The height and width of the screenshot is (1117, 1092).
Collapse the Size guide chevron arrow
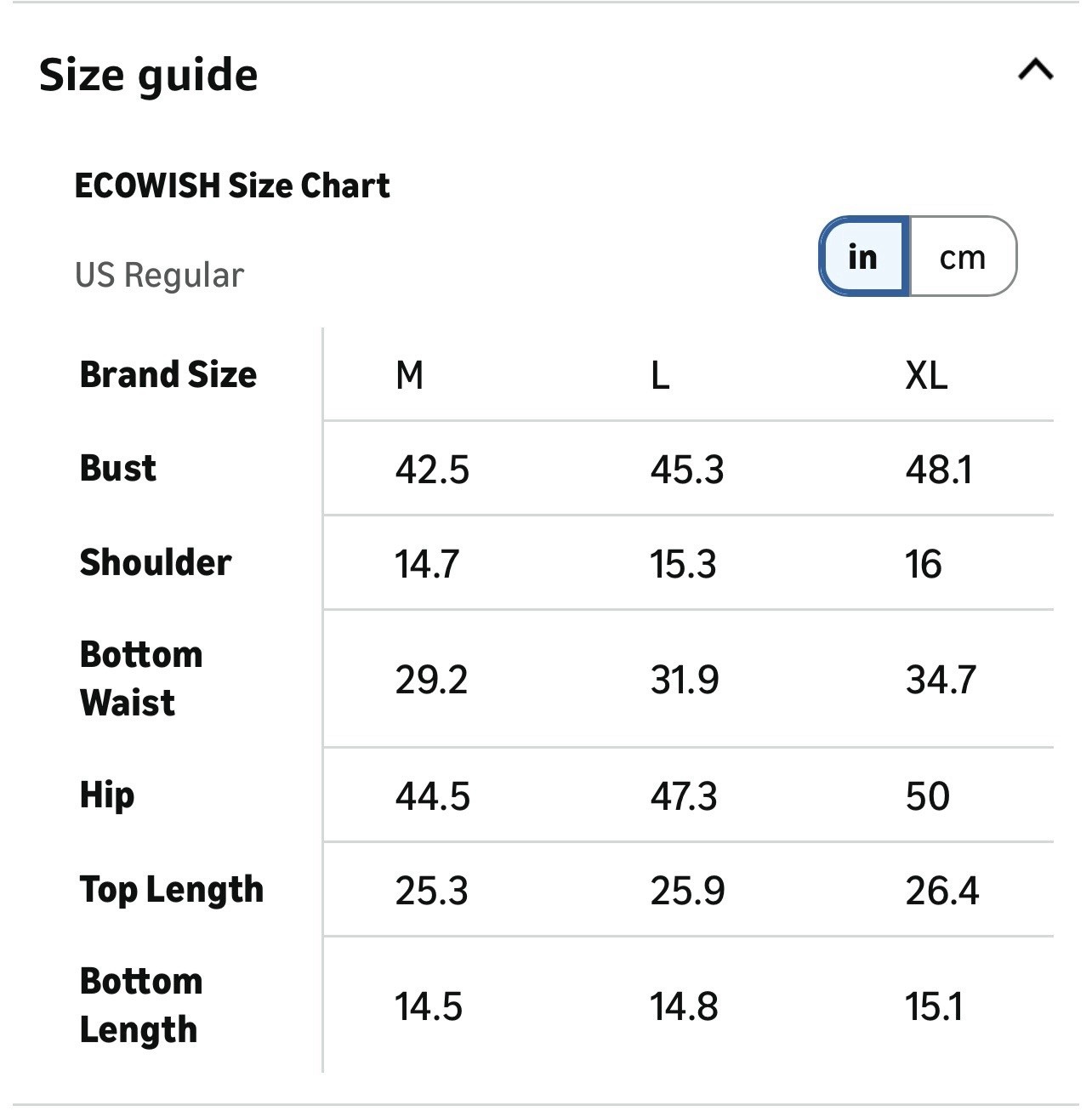click(1035, 70)
